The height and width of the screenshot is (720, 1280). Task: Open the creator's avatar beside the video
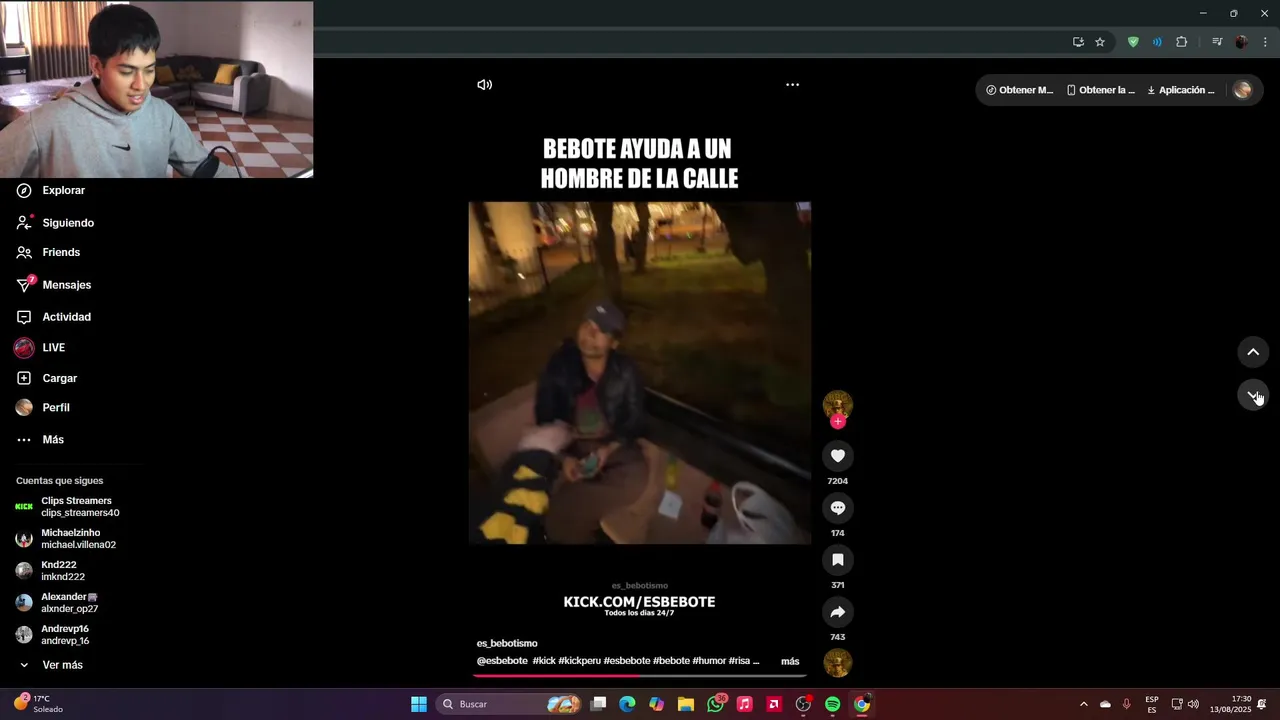click(838, 404)
